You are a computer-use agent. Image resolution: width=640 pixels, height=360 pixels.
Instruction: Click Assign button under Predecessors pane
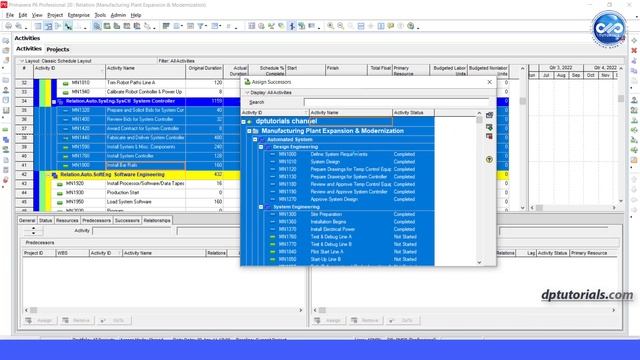coord(40,320)
